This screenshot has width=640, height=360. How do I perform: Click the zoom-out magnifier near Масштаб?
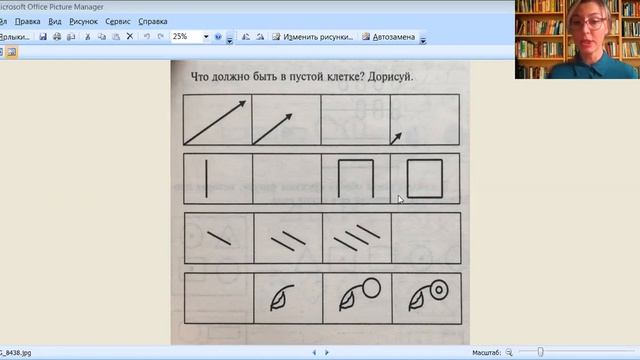(x=509, y=352)
